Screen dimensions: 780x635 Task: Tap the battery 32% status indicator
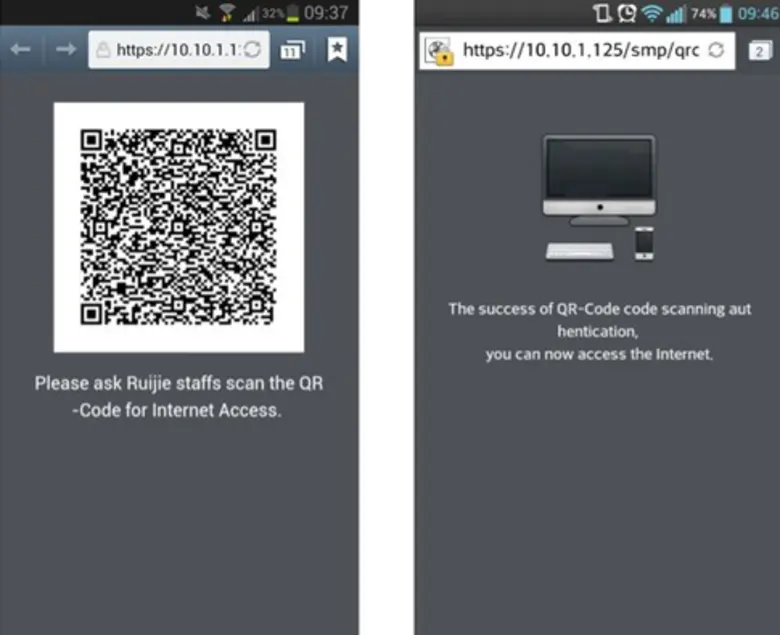(284, 13)
